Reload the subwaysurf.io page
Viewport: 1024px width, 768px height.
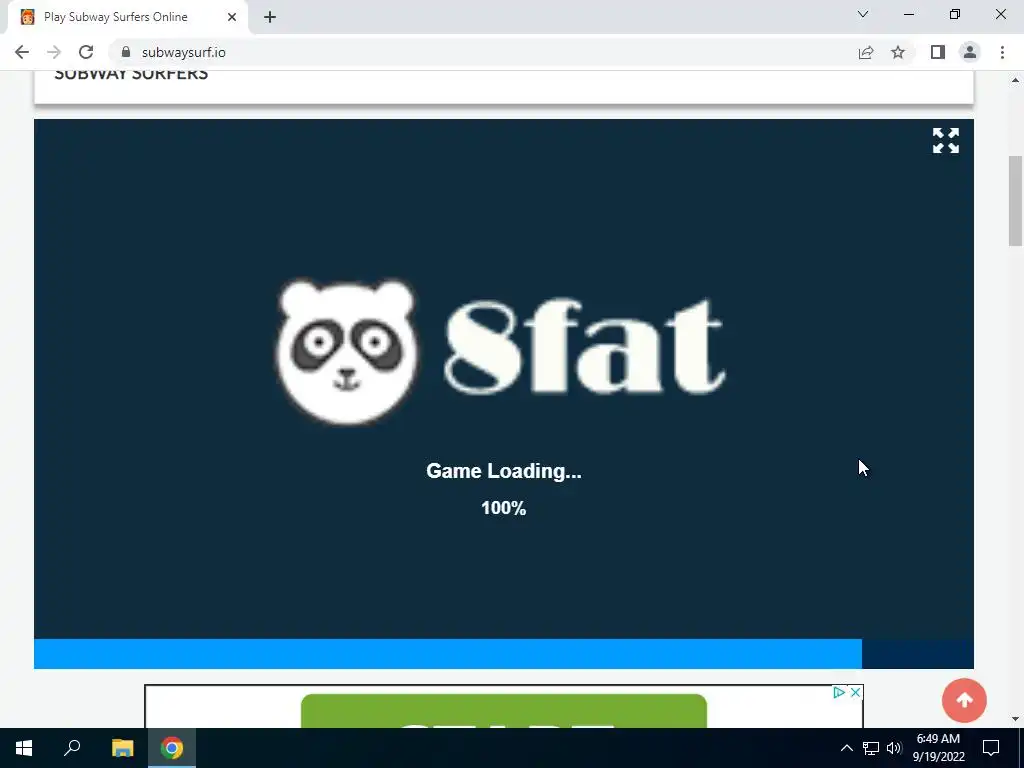(x=86, y=52)
